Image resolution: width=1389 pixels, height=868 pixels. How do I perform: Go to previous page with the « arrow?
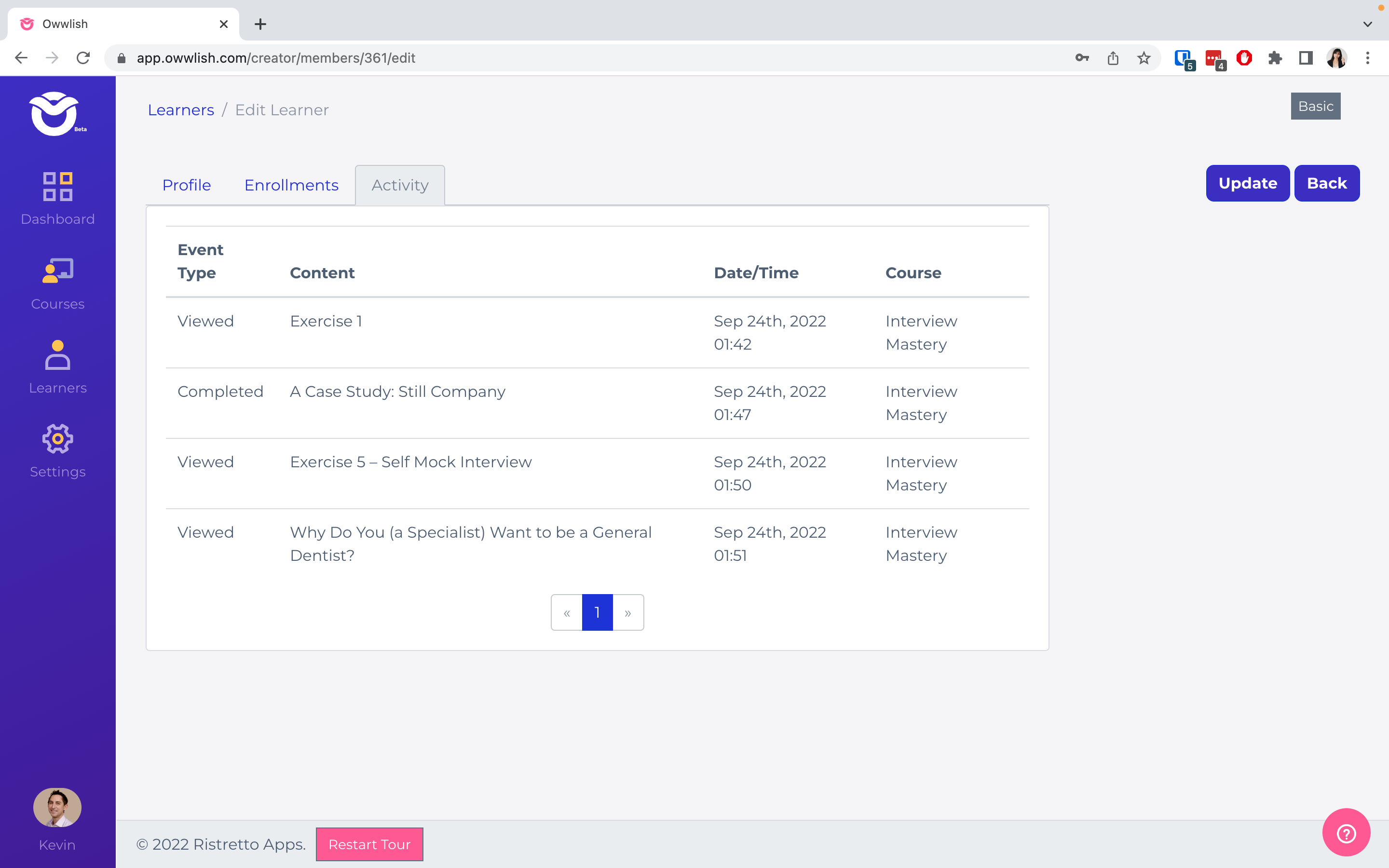[567, 612]
